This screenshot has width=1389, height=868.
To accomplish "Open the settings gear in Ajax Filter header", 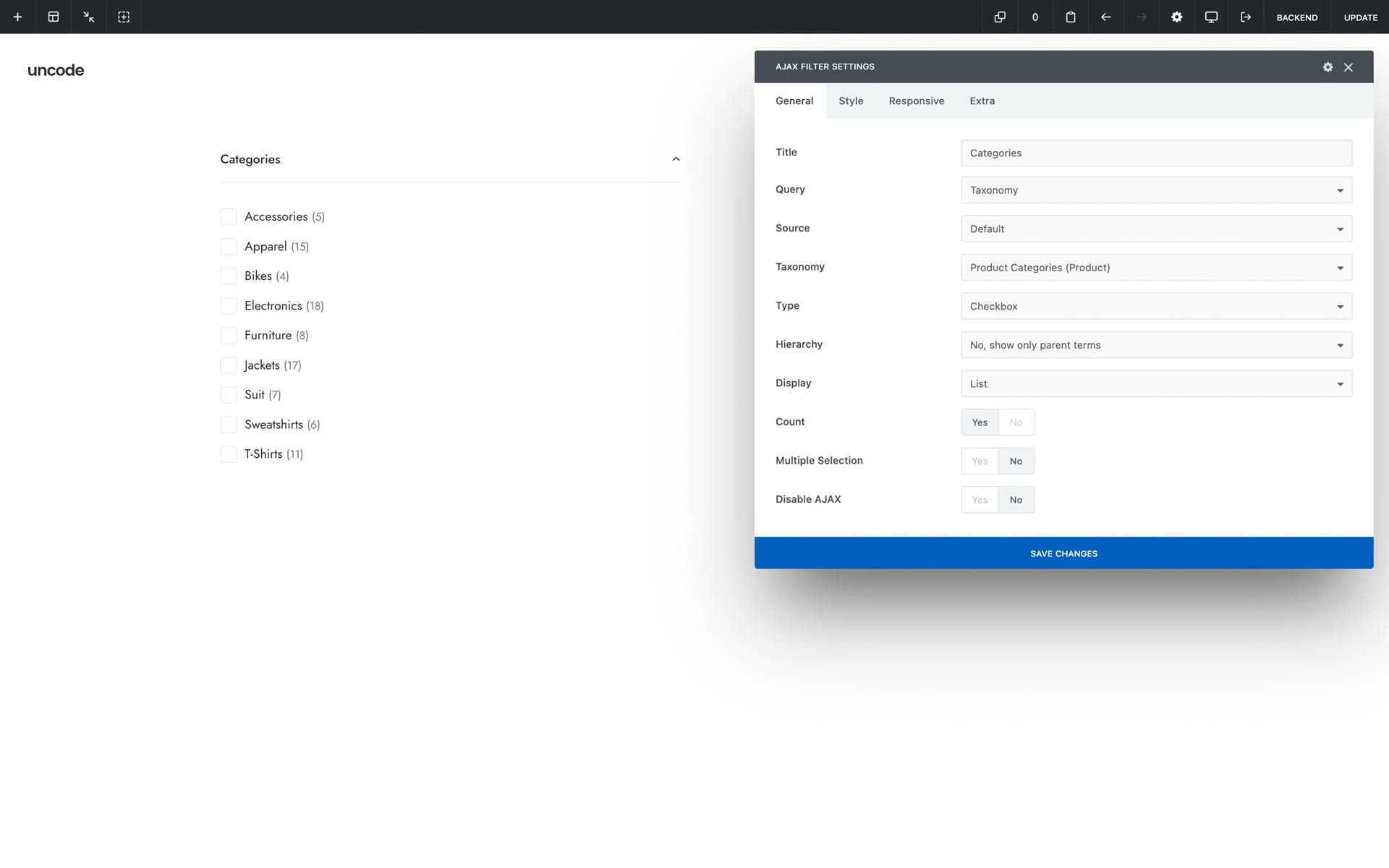I will click(x=1328, y=67).
